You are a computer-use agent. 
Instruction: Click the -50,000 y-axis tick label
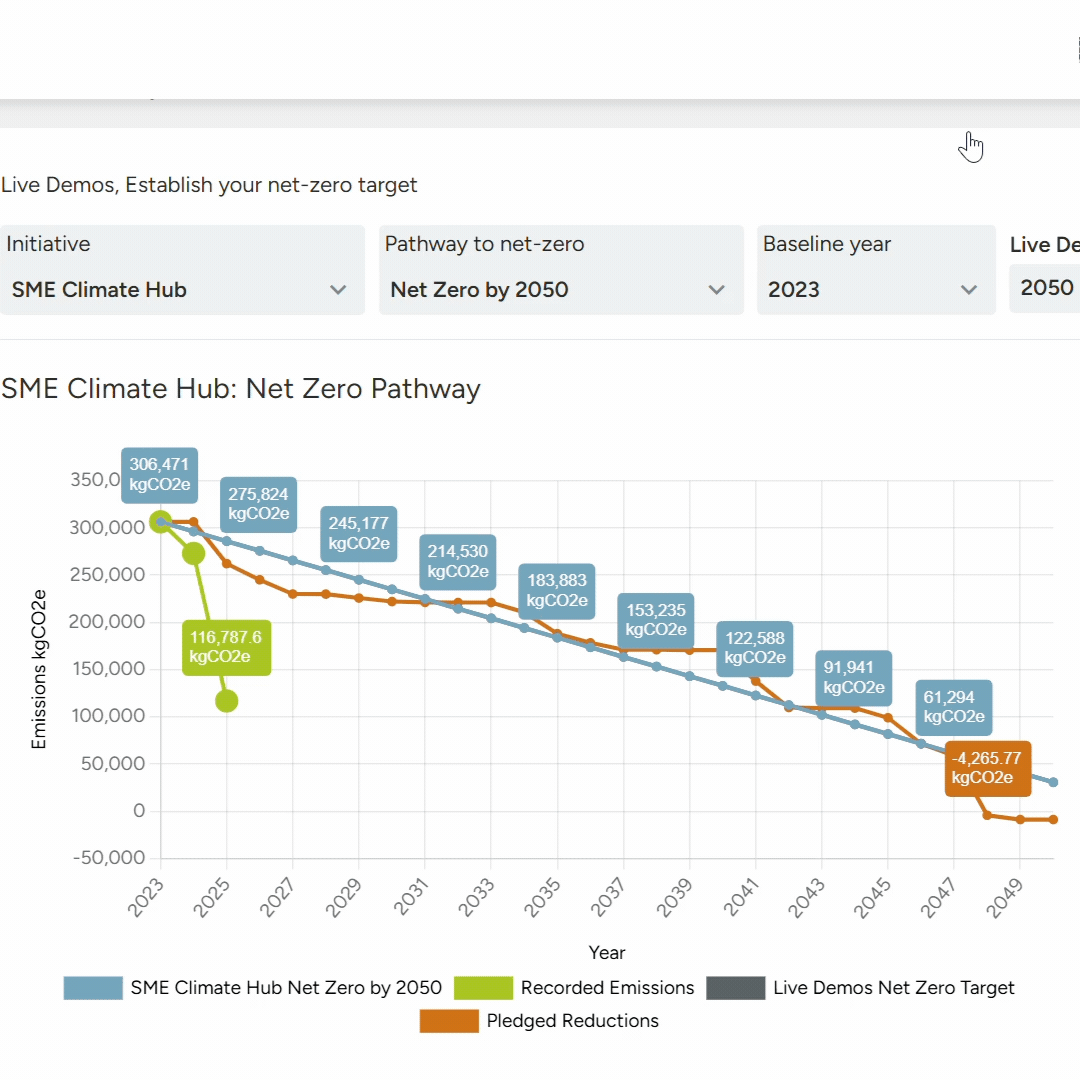[109, 858]
